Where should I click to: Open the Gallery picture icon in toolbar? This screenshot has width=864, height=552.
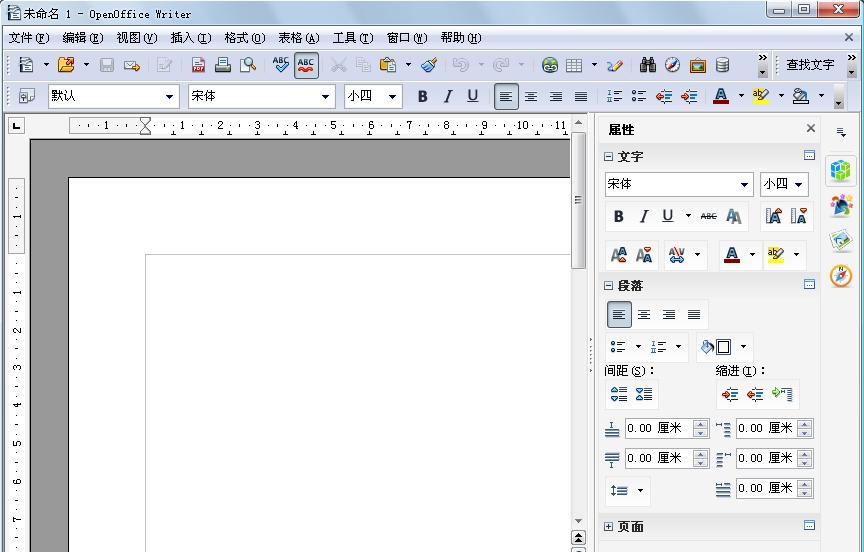tap(698, 65)
